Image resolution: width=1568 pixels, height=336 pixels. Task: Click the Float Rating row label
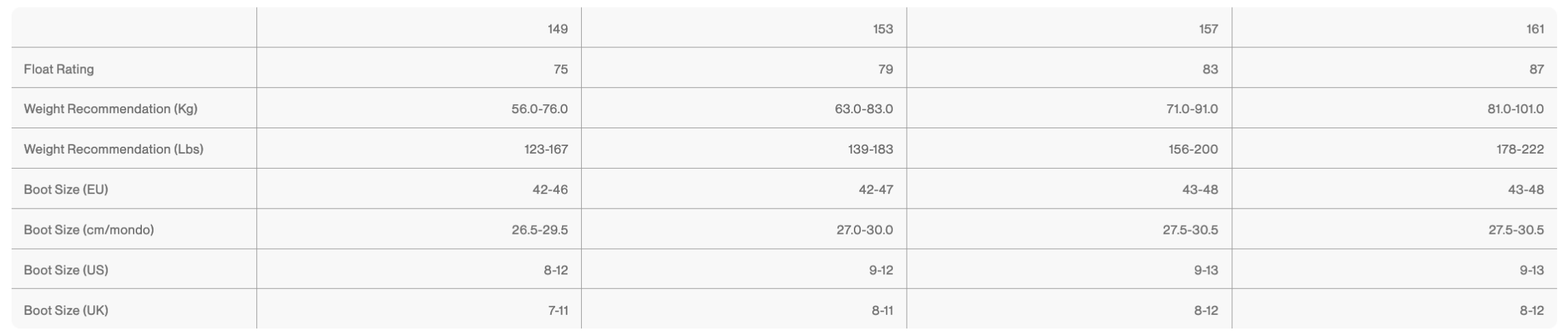(x=59, y=69)
